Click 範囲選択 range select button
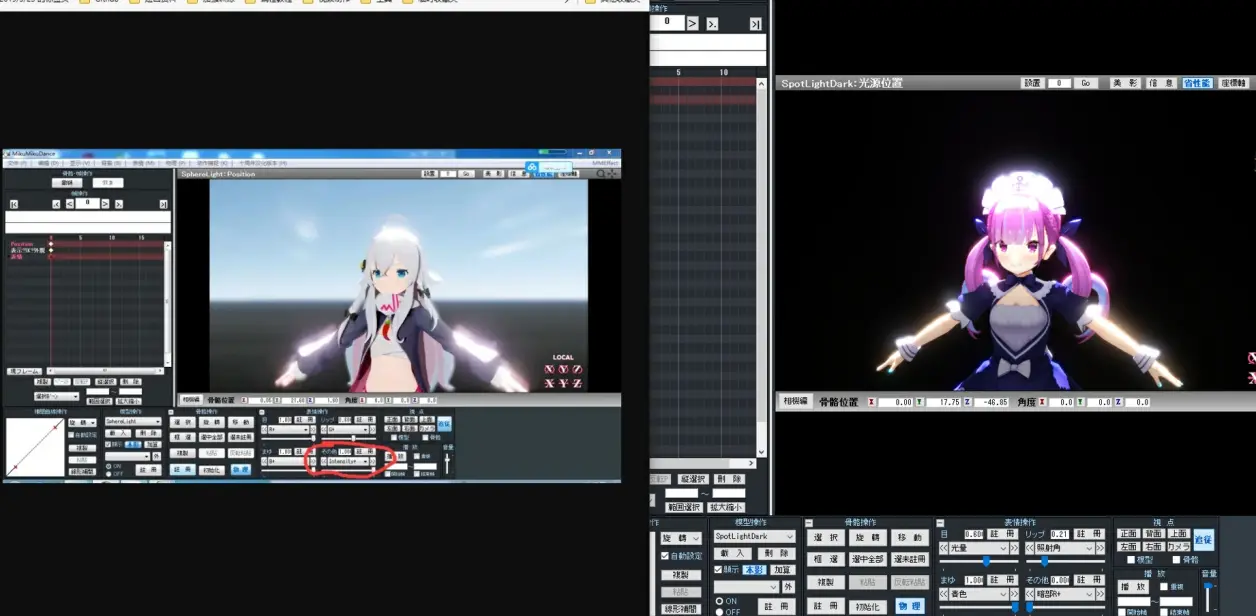Image resolution: width=1256 pixels, height=616 pixels. pyautogui.click(x=682, y=508)
